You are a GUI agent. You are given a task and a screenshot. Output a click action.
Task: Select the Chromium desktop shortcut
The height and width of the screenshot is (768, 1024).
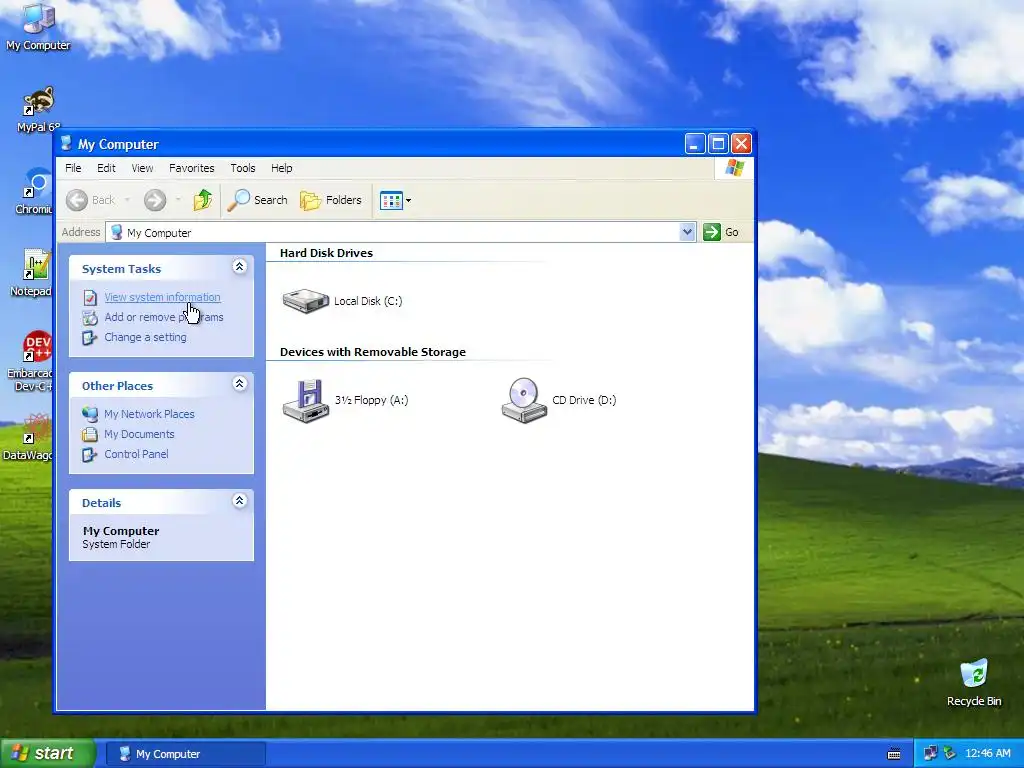(x=34, y=191)
